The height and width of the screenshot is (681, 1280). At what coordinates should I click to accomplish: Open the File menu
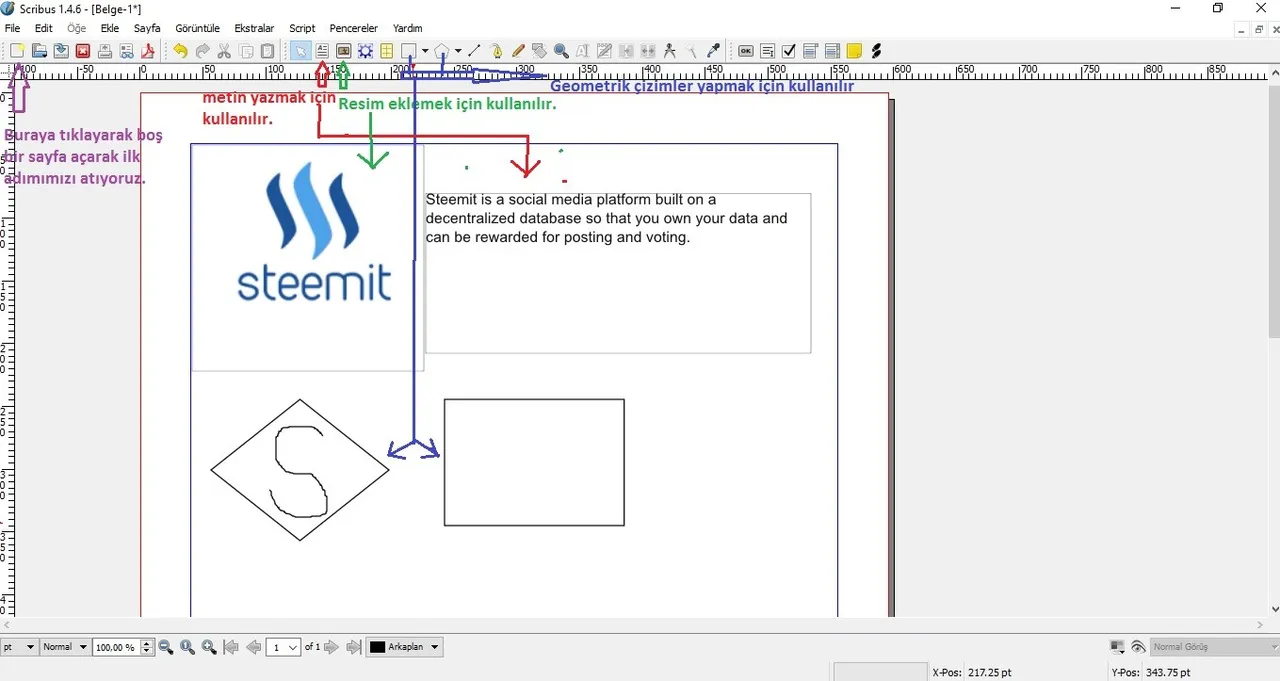point(12,28)
